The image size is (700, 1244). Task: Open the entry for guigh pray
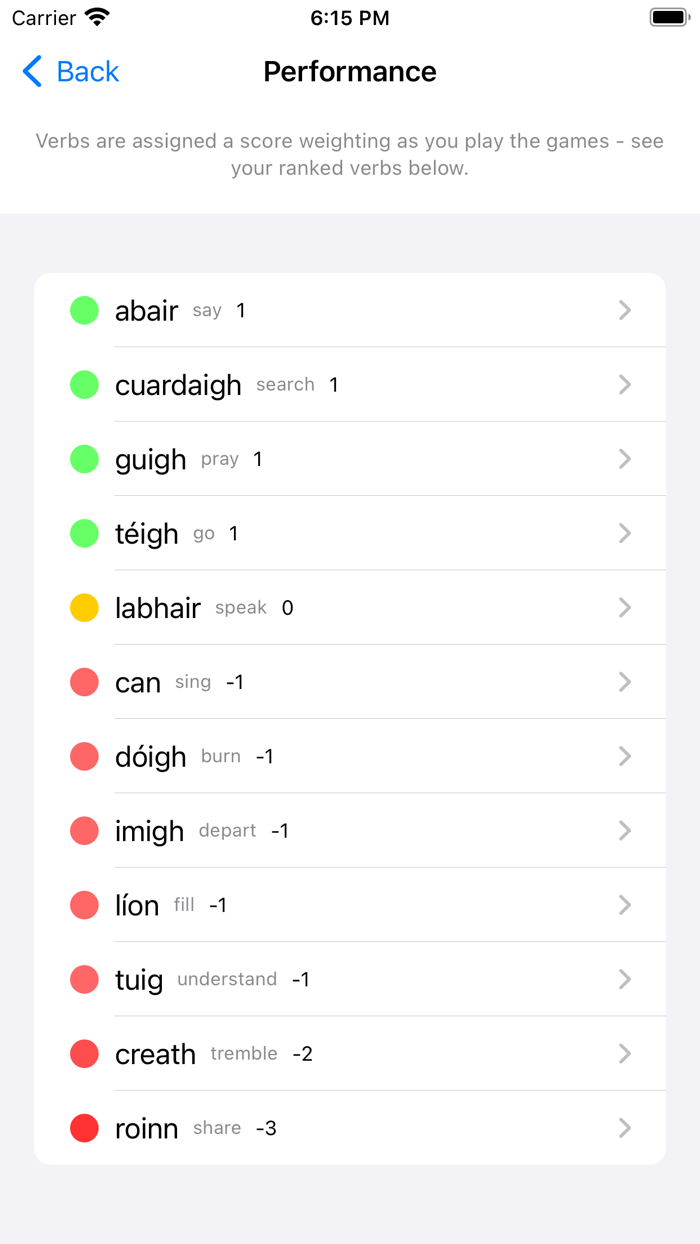click(150, 459)
